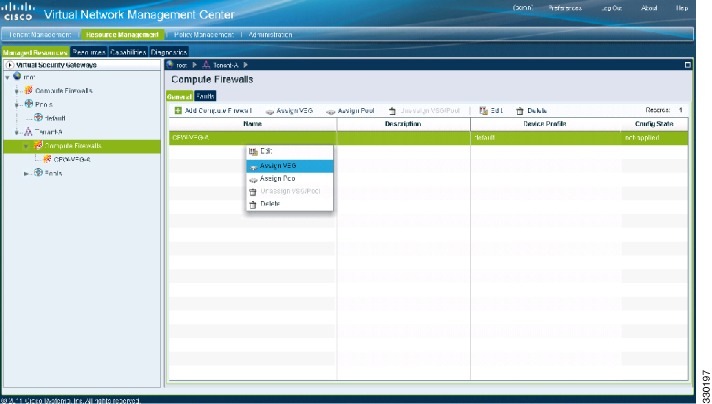Sort by the Device Profile column header
The width and height of the screenshot is (712, 404).
click(x=545, y=124)
